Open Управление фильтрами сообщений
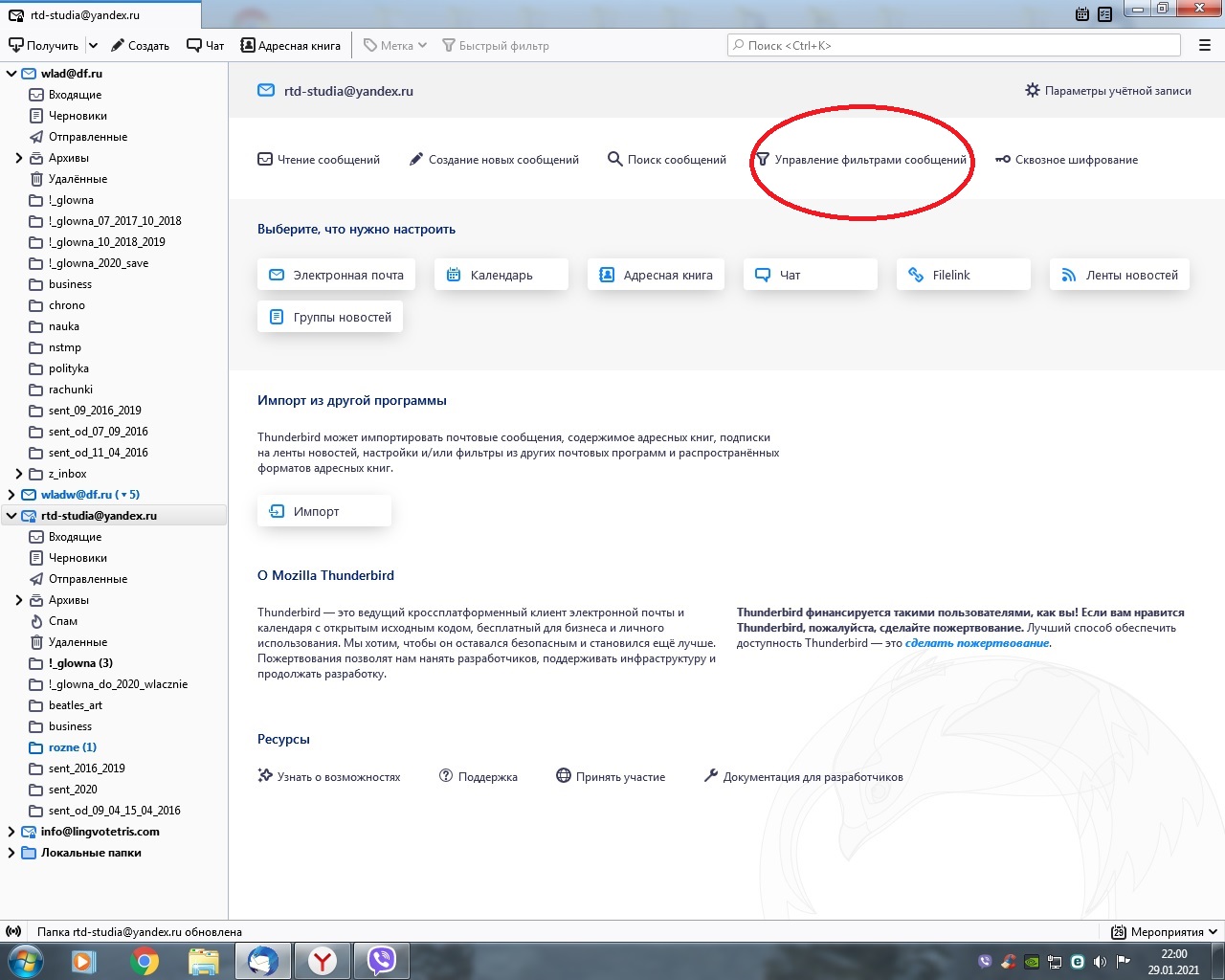Image resolution: width=1225 pixels, height=980 pixels. click(861, 160)
